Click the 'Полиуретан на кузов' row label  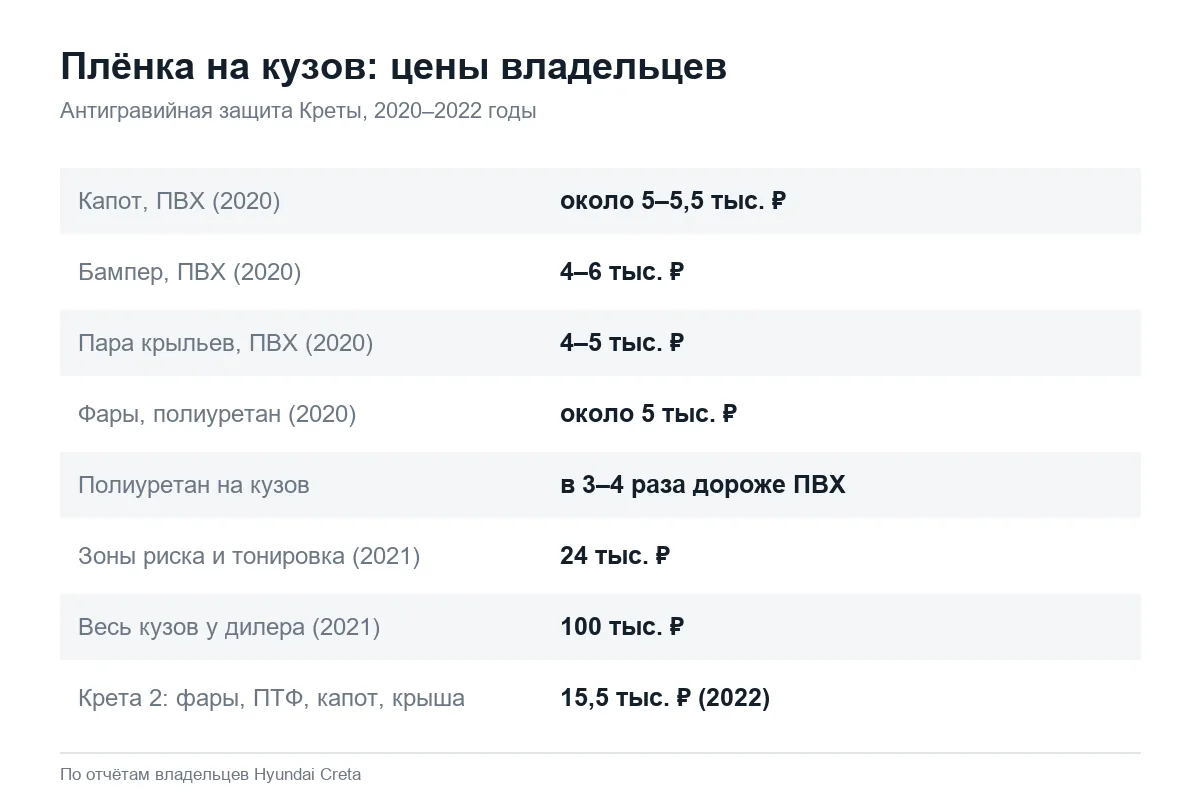coord(194,485)
